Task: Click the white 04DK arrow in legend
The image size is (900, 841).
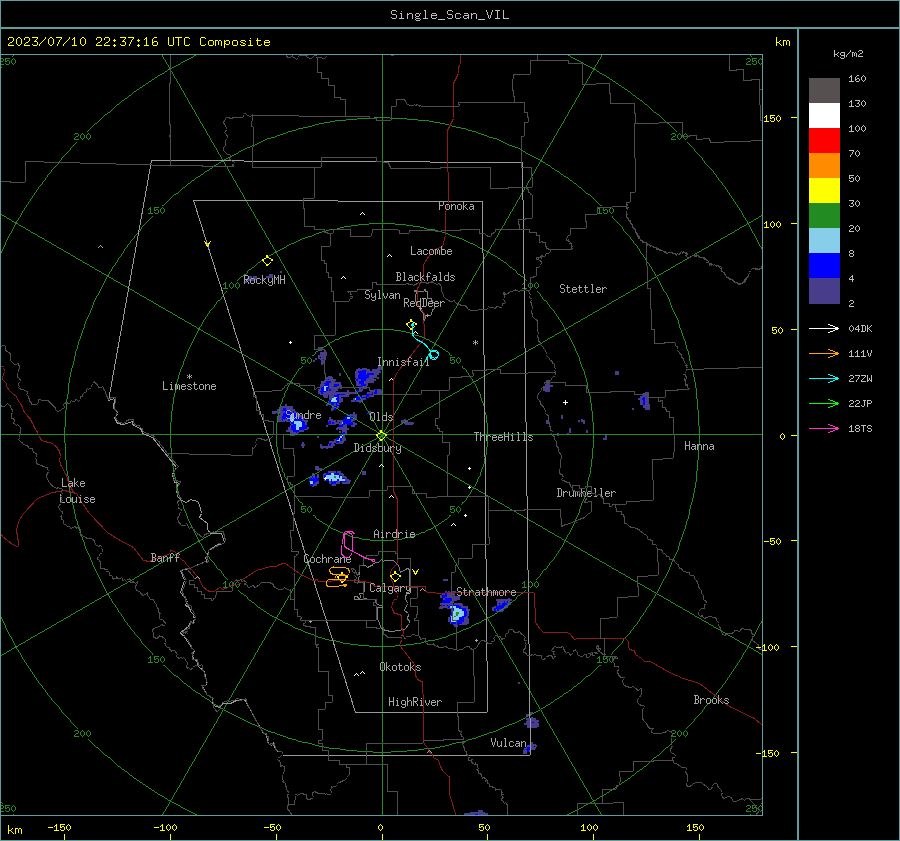Action: [x=824, y=328]
